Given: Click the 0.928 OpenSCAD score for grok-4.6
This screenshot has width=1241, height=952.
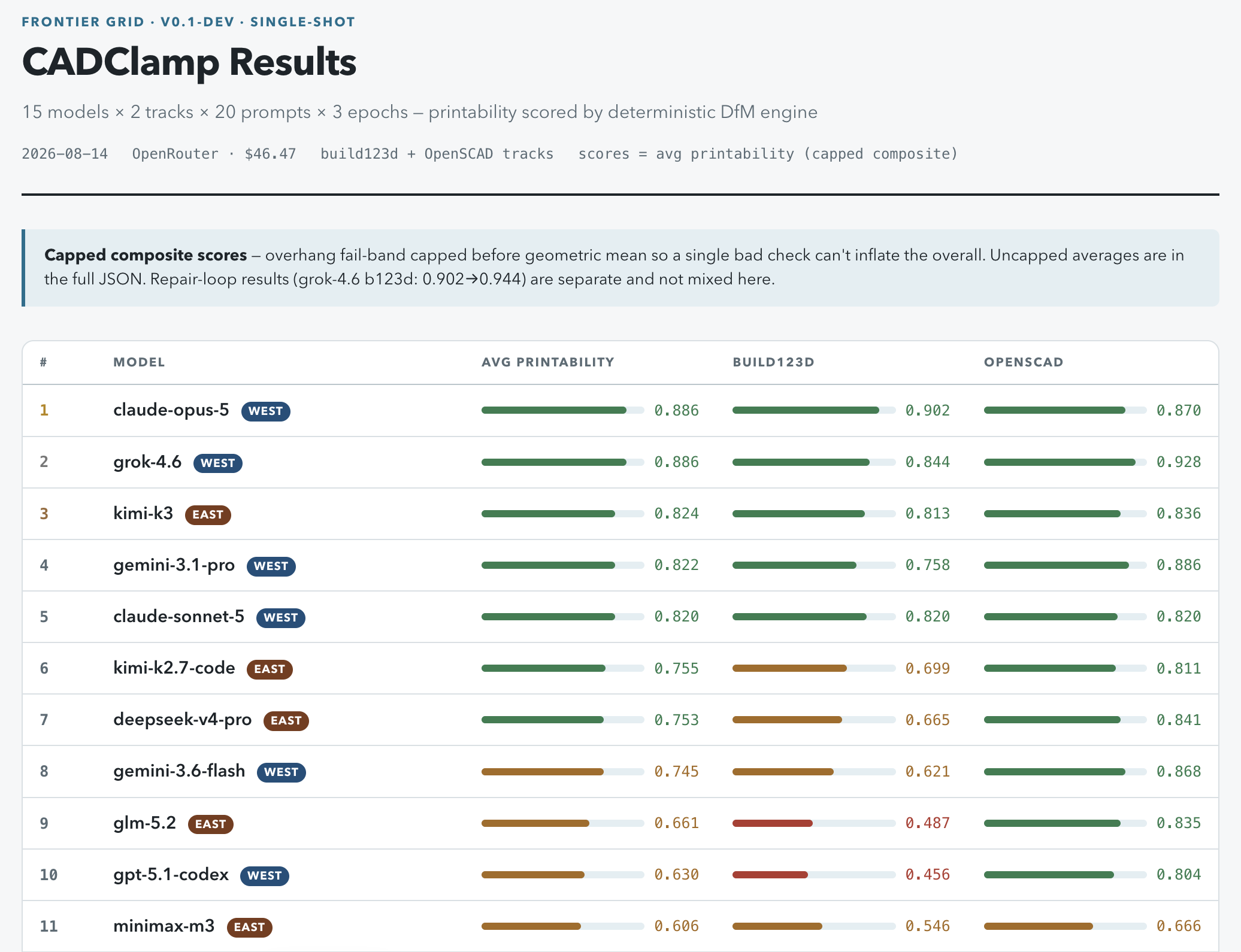Looking at the screenshot, I should (1178, 462).
